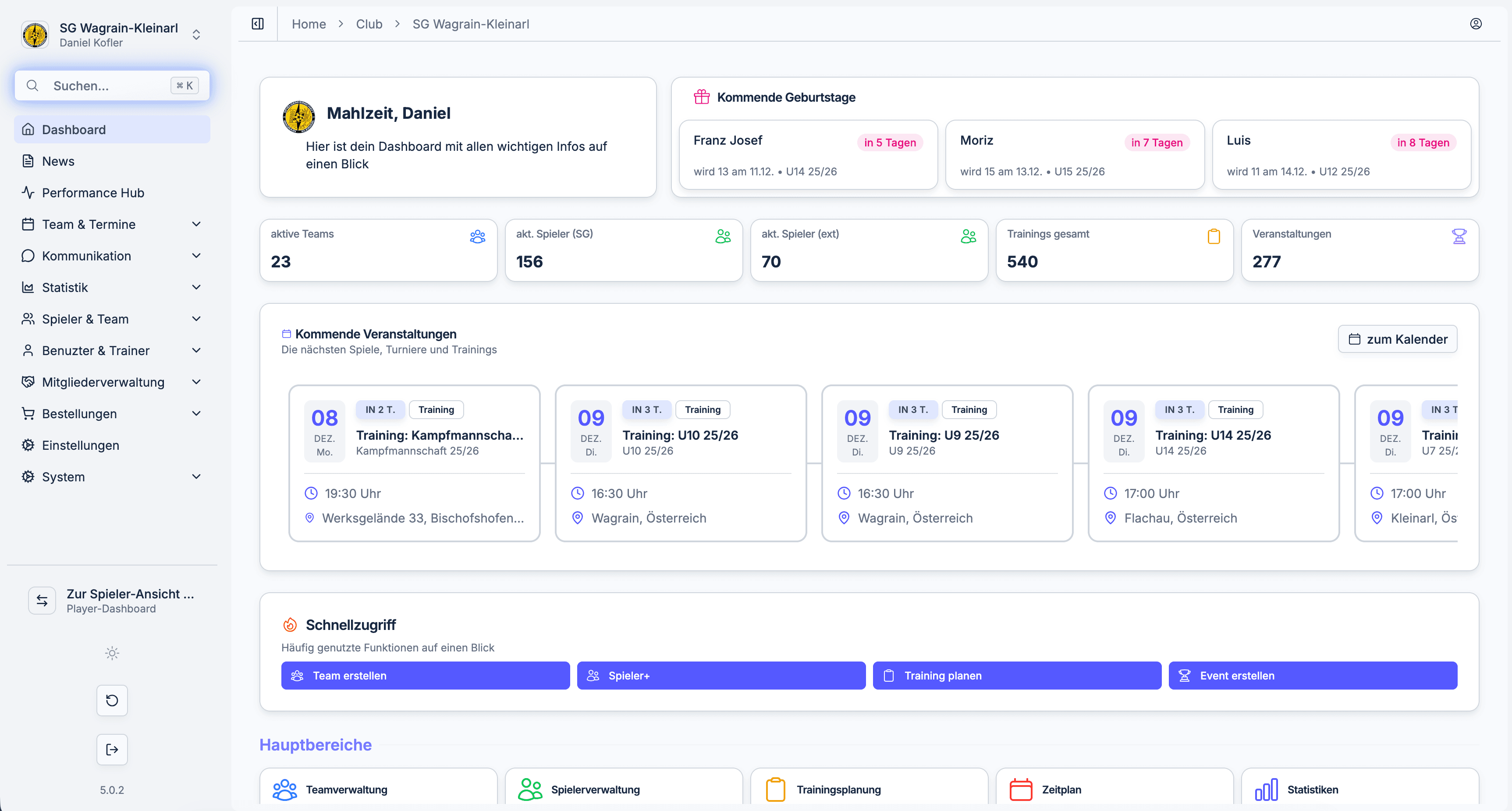Image resolution: width=1512 pixels, height=811 pixels.
Task: Expand Spieler & Team section
Action: 112,319
